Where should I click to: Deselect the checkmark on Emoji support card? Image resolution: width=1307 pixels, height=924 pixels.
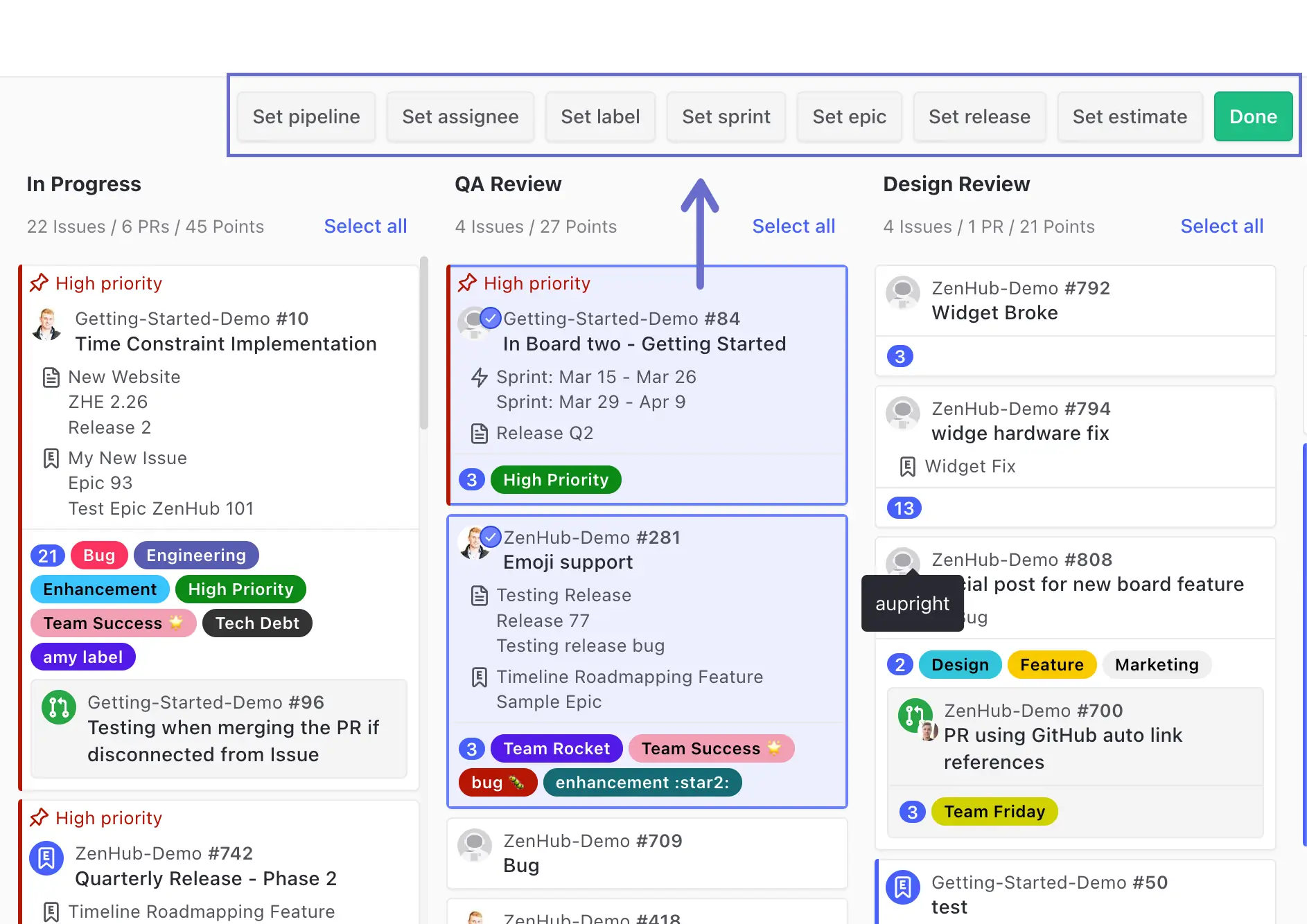pyautogui.click(x=491, y=537)
